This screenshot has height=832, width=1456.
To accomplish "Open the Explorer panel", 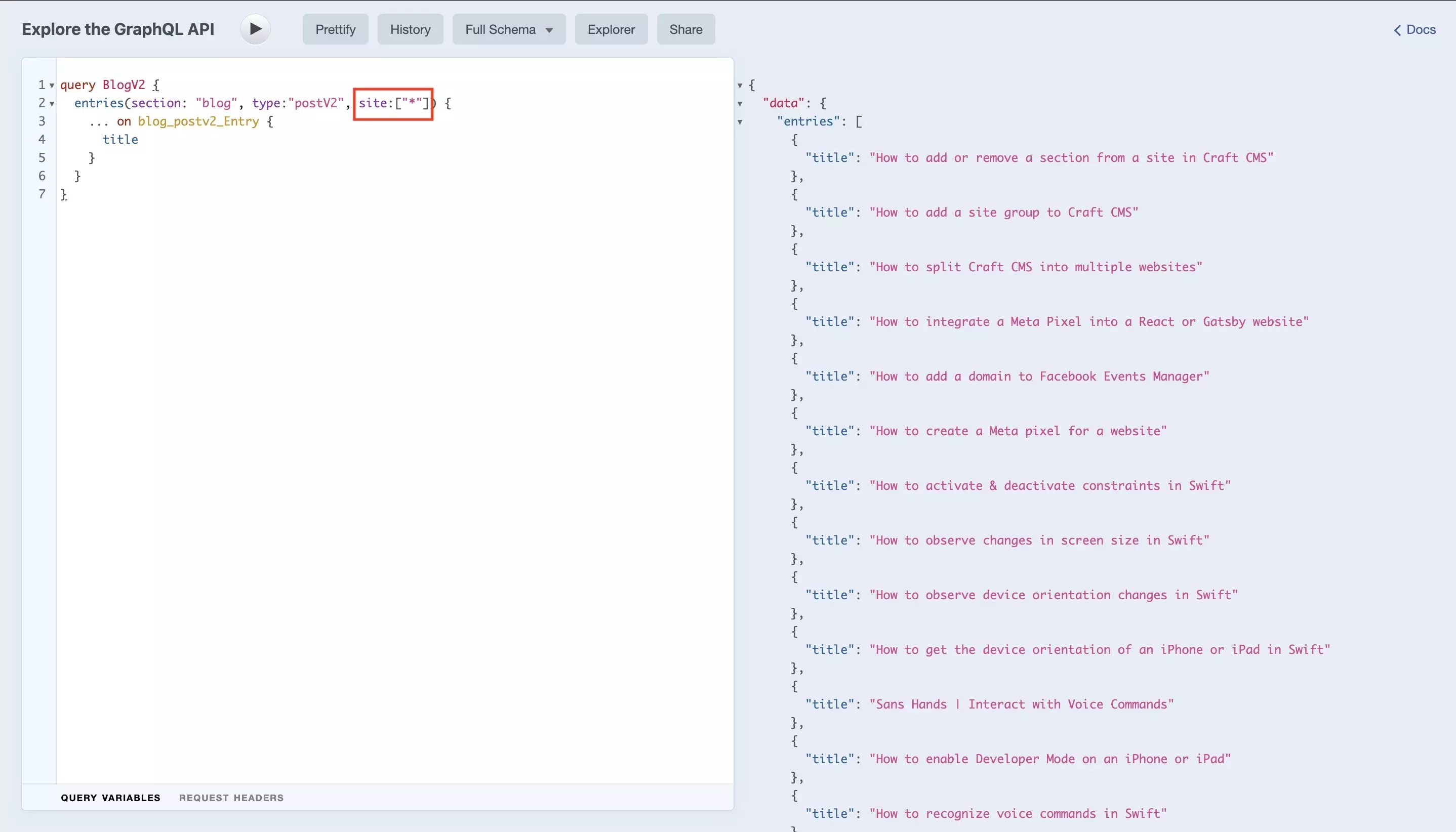I will click(x=611, y=28).
